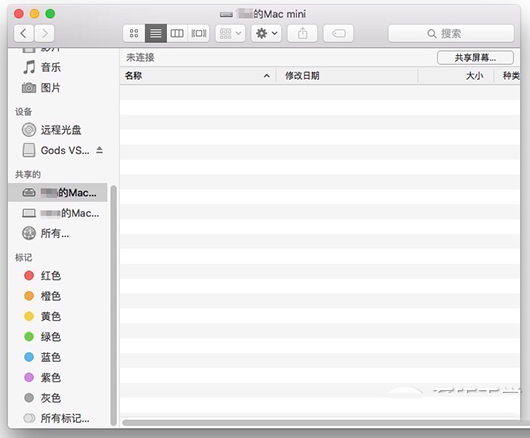Go back with the back arrow
Viewport: 530px width, 438px height.
[24, 33]
